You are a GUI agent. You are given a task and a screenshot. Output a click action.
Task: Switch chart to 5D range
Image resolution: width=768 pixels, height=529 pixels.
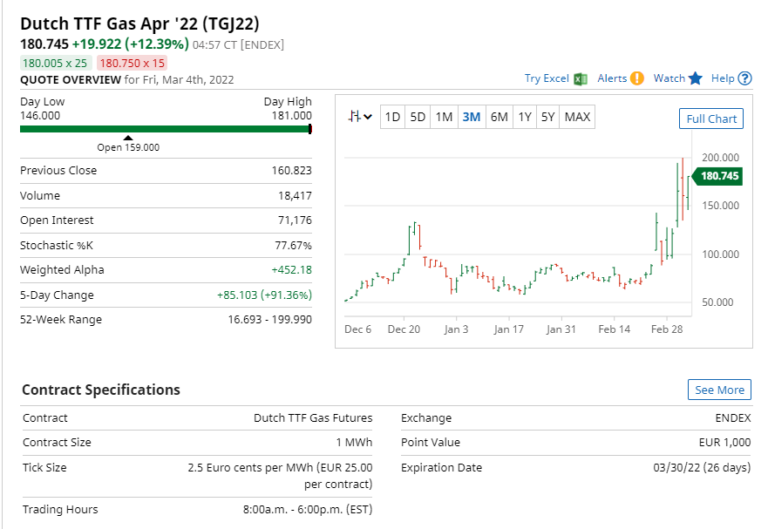(418, 117)
